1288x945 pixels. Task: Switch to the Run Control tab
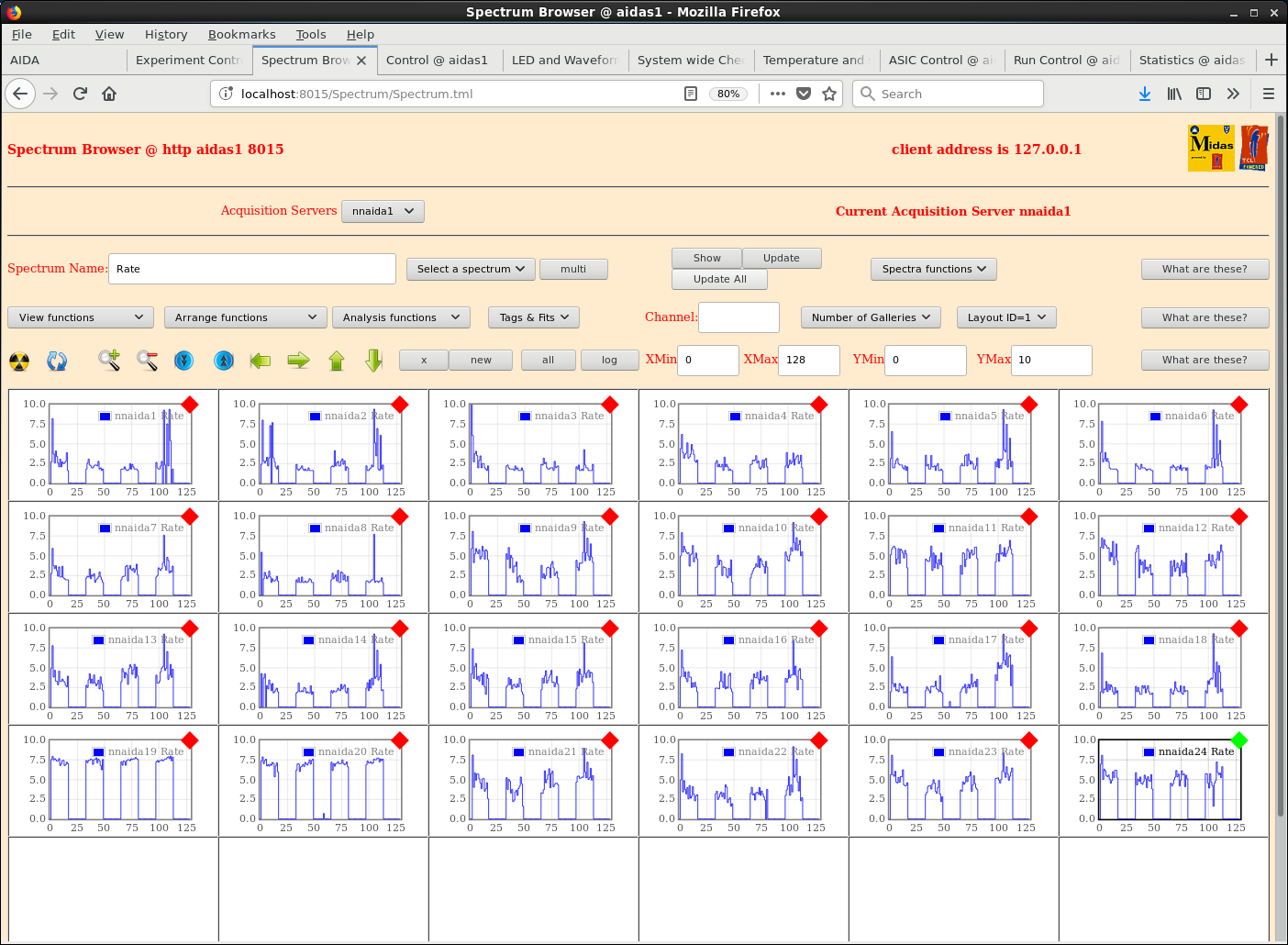point(1066,61)
